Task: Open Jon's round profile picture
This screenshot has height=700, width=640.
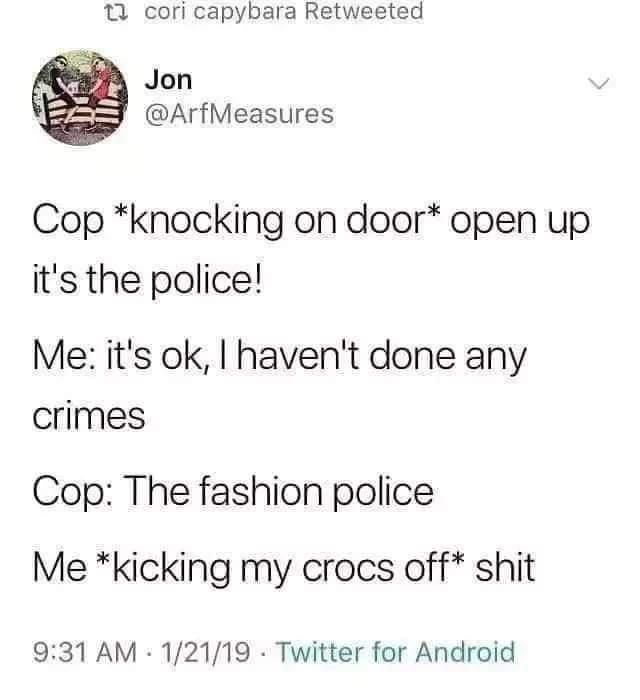Action: coord(80,98)
